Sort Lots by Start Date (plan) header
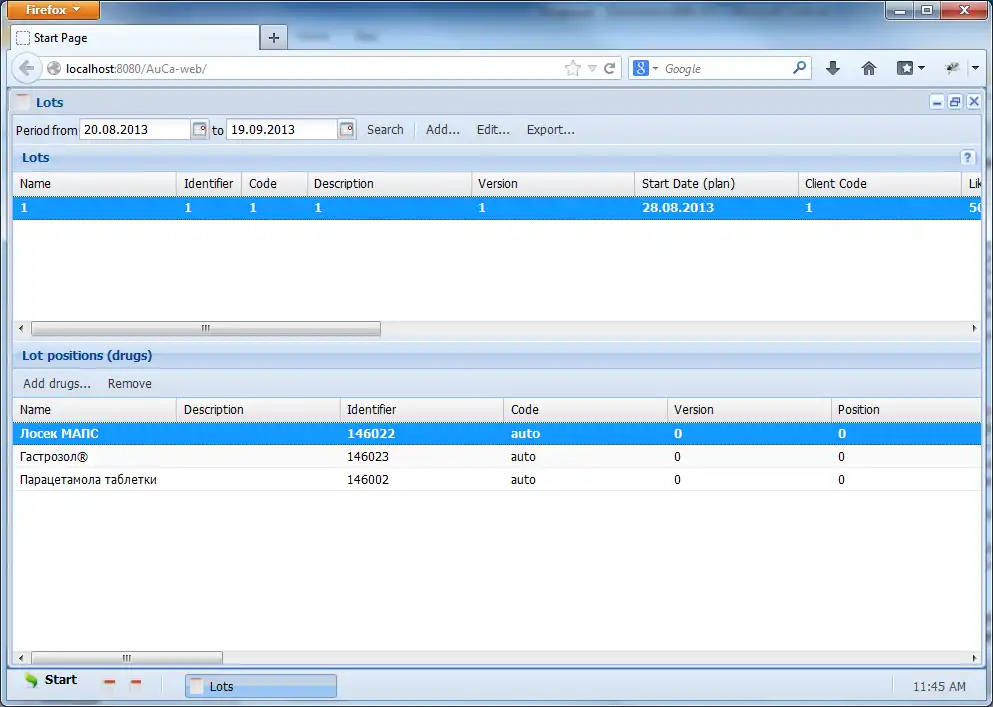The image size is (993, 707). click(x=716, y=184)
